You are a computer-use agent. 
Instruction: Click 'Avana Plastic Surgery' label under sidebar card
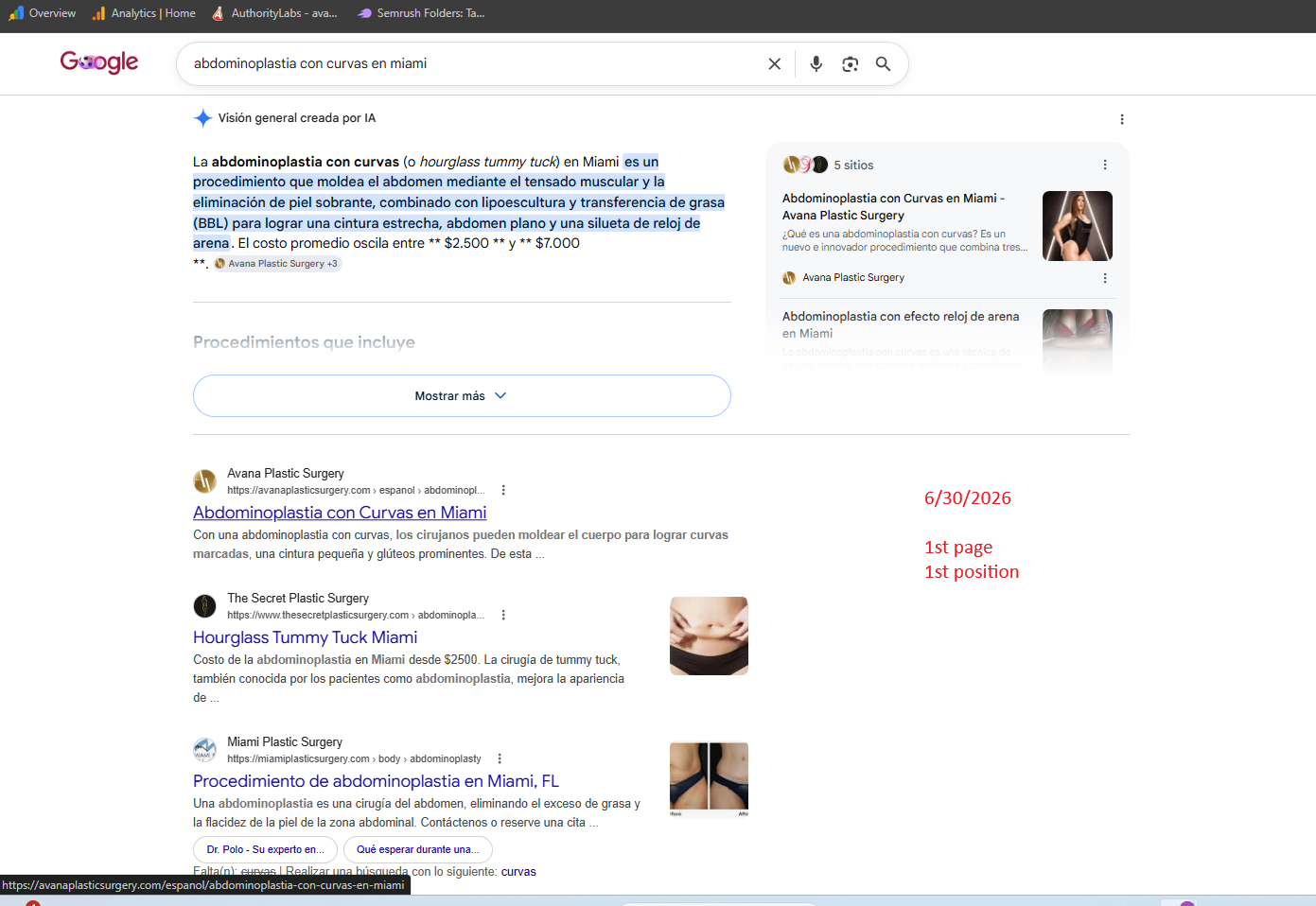pos(853,278)
